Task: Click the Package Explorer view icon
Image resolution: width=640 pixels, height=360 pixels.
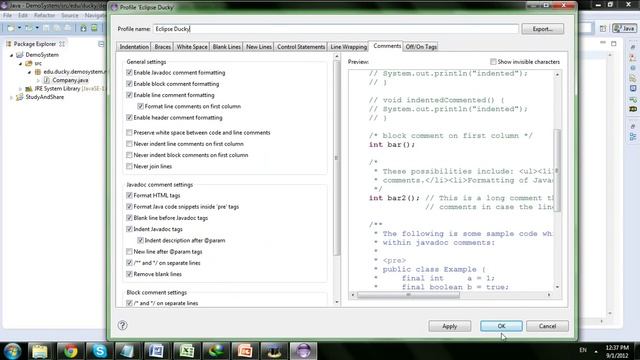Action: tap(9, 44)
